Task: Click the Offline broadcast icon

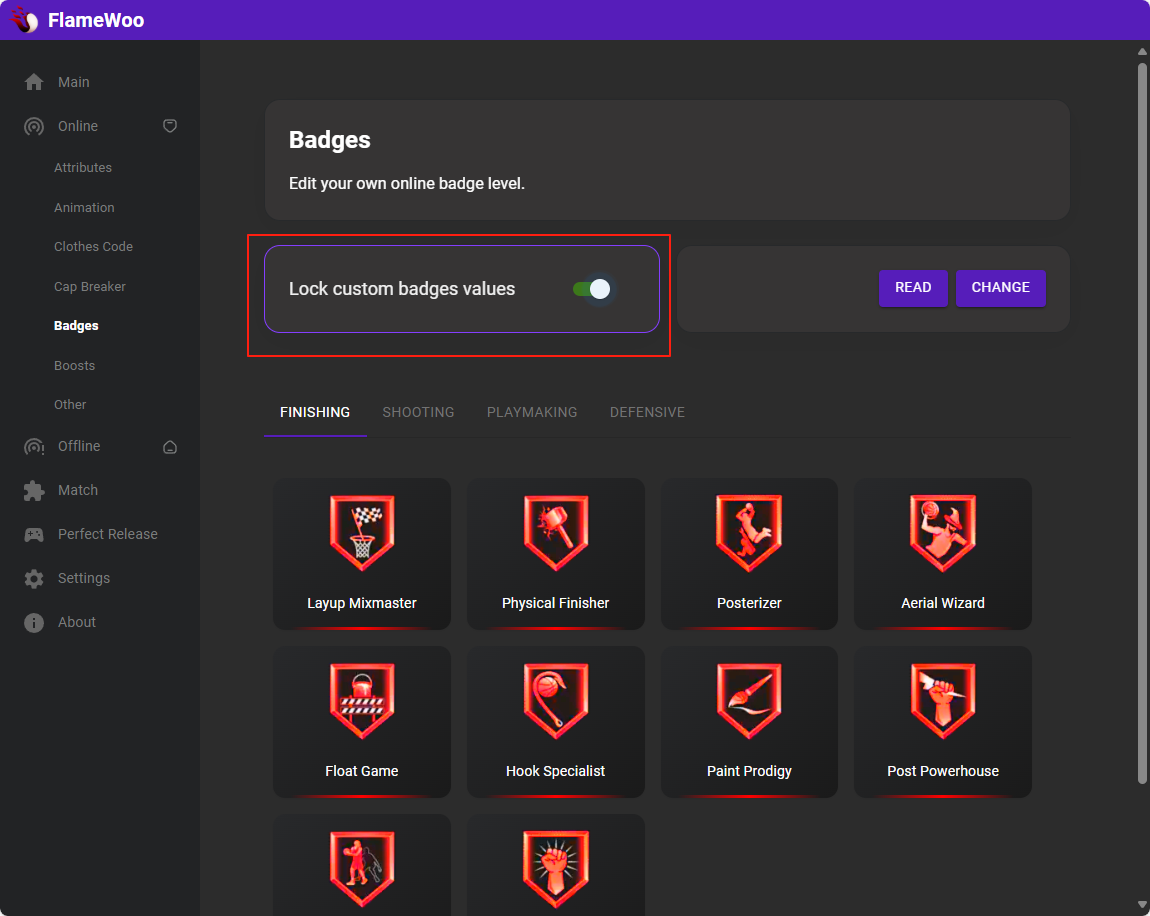Action: [34, 447]
